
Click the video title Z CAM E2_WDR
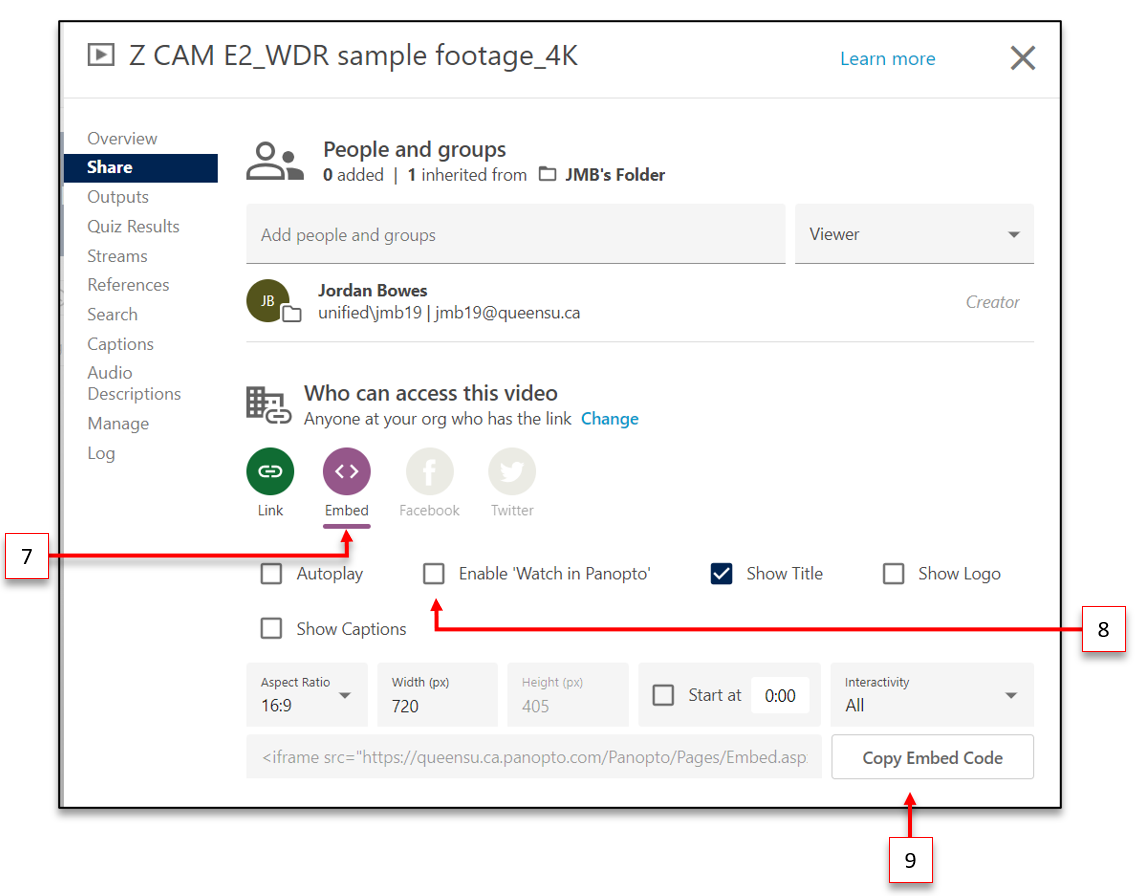click(x=353, y=56)
